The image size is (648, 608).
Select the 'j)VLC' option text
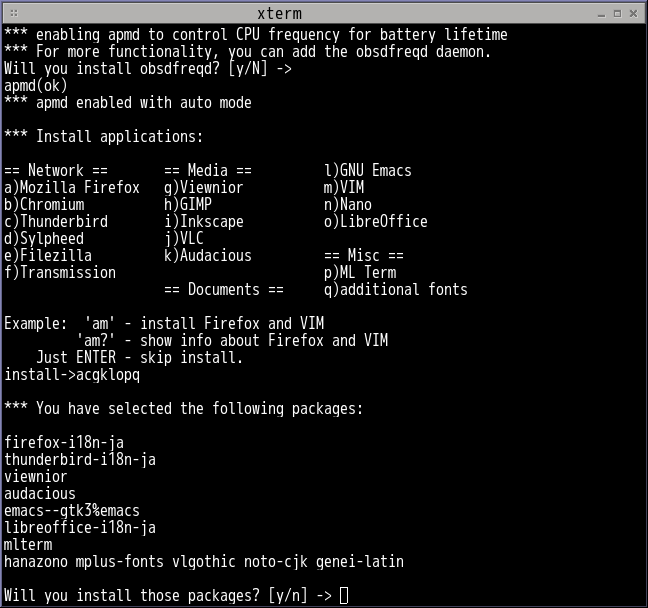(184, 239)
